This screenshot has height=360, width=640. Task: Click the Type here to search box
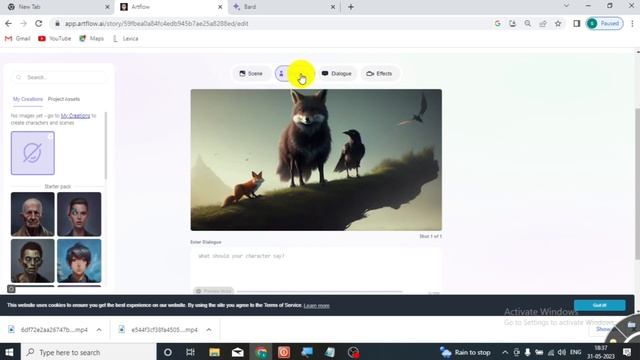(x=88, y=352)
